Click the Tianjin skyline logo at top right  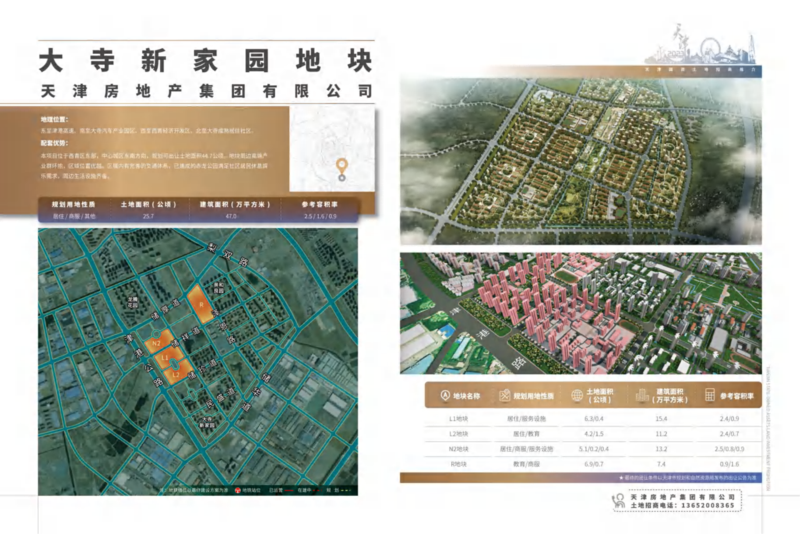pyautogui.click(x=702, y=44)
